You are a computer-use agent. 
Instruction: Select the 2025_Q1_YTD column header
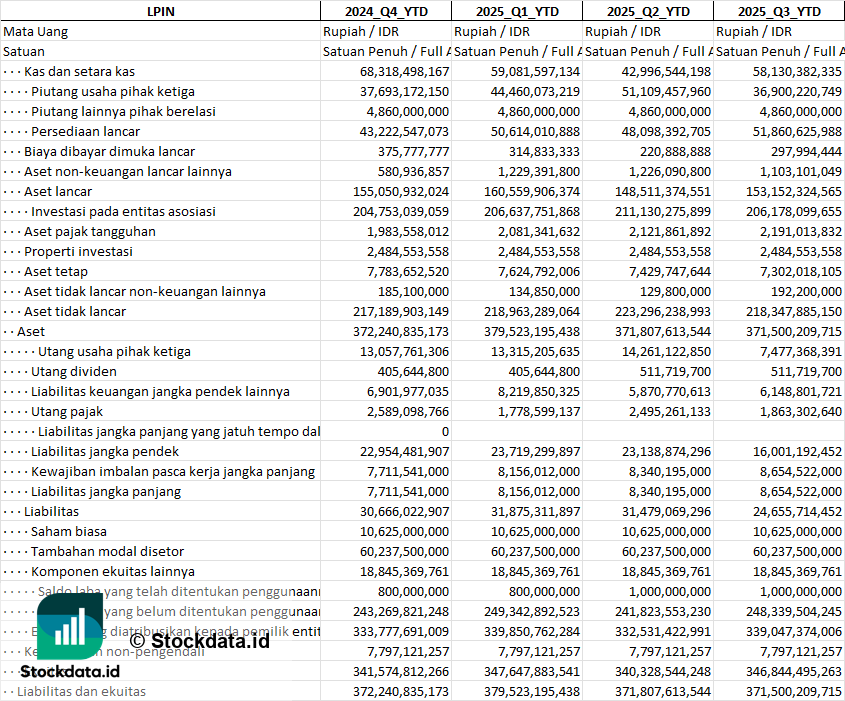tap(517, 11)
